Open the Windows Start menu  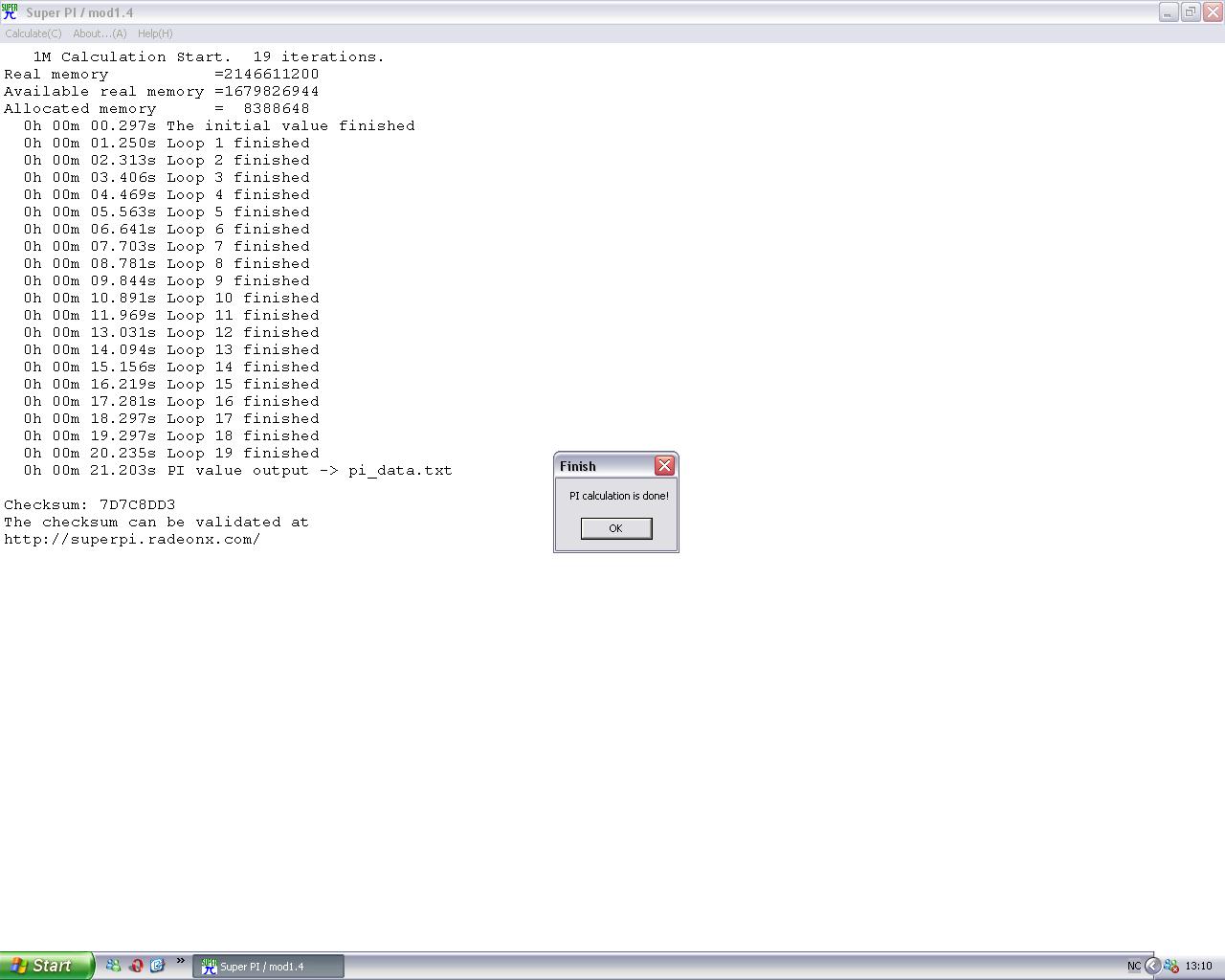coord(47,966)
